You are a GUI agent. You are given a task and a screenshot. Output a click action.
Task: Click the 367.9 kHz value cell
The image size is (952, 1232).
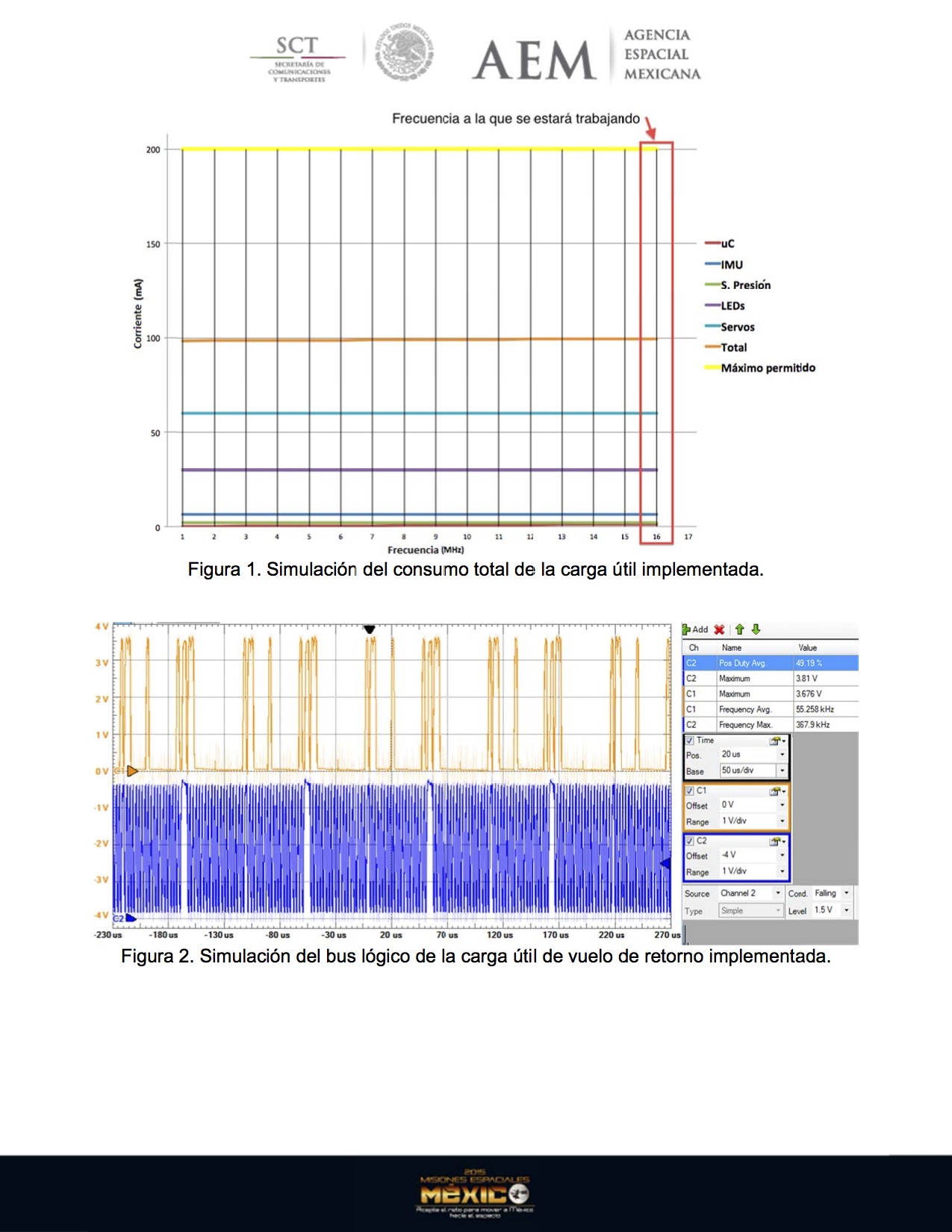pos(826,725)
